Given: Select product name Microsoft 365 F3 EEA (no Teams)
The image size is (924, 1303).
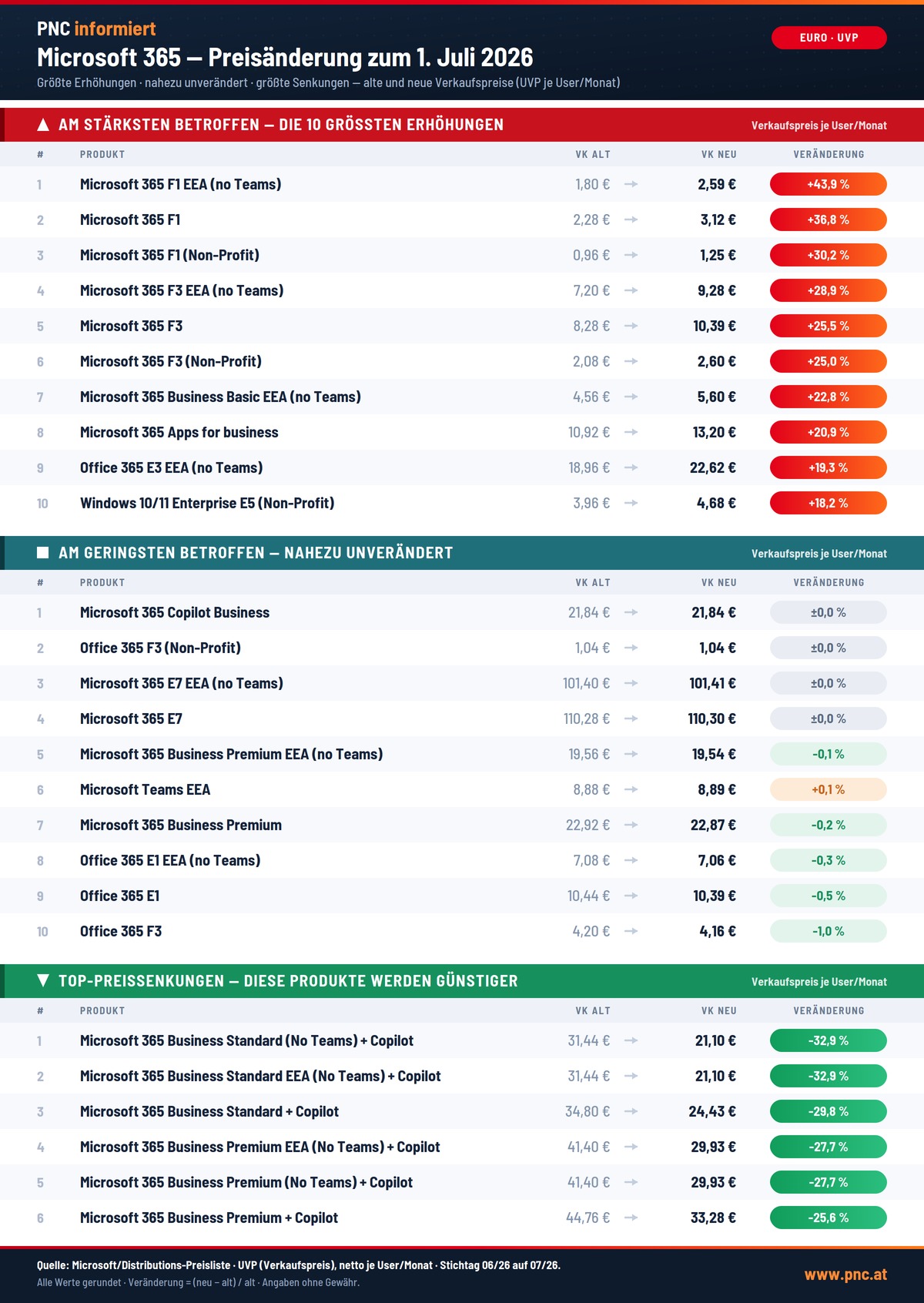Looking at the screenshot, I should coord(182,290).
